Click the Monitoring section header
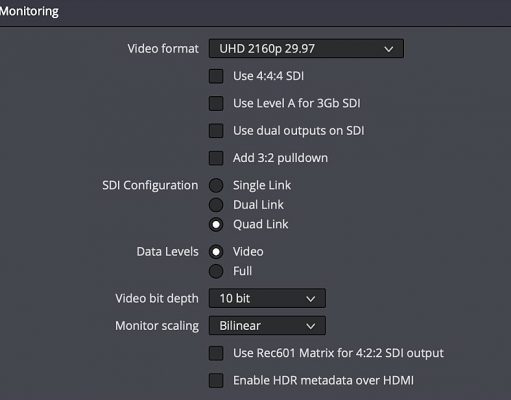The height and width of the screenshot is (400, 511). click(x=29, y=11)
